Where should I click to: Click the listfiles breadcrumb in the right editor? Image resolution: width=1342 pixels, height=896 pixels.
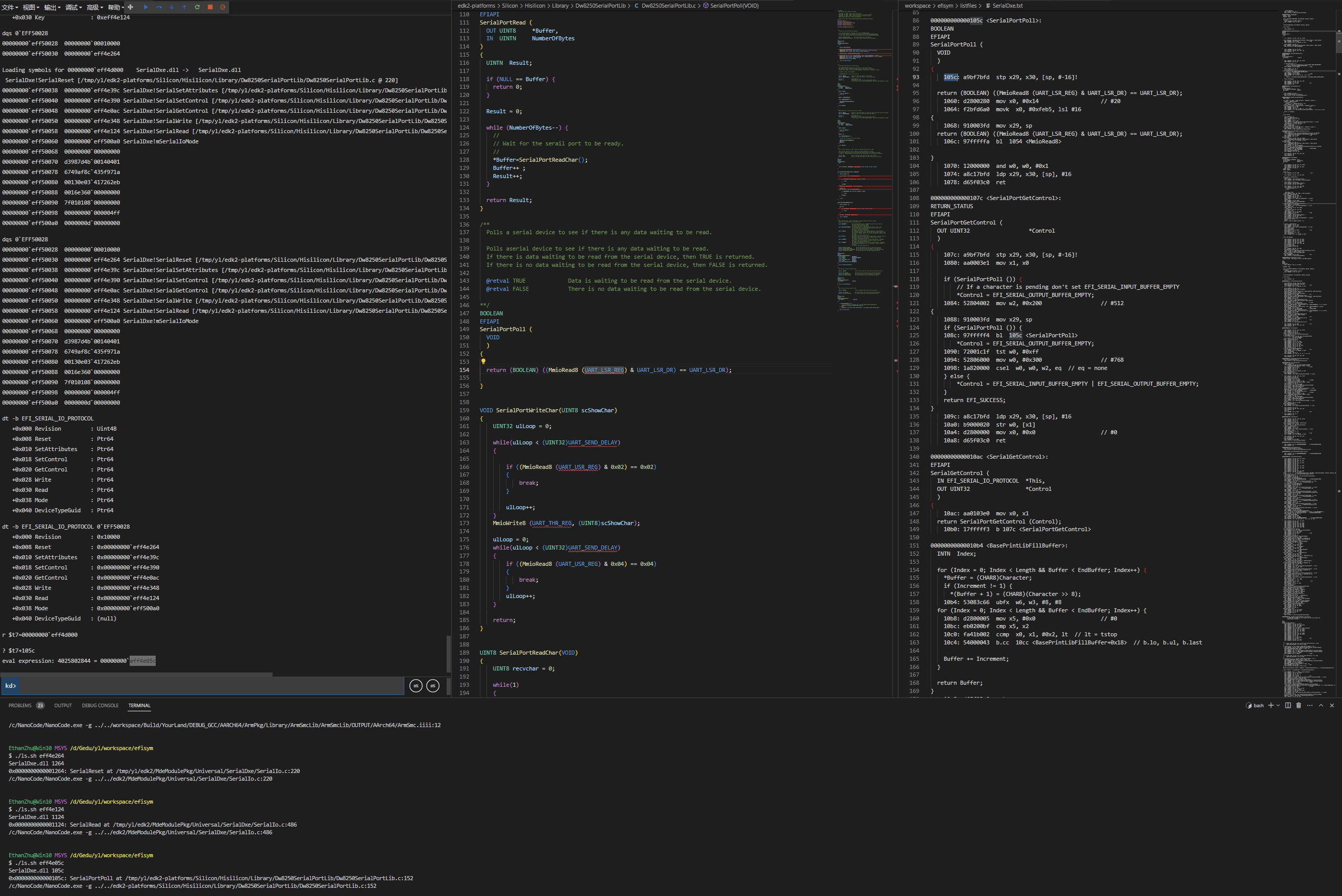click(968, 6)
